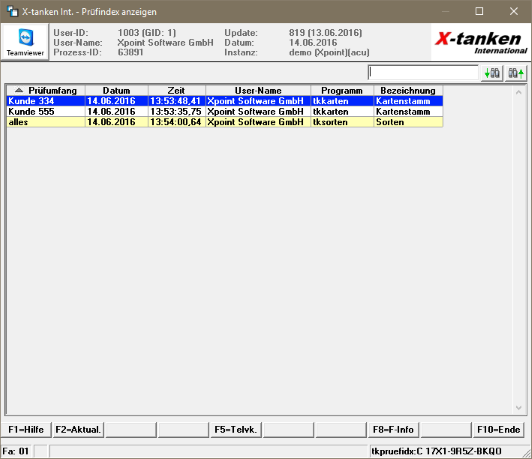532x459 pixels.
Task: Click the User-Name column header
Action: click(258, 91)
